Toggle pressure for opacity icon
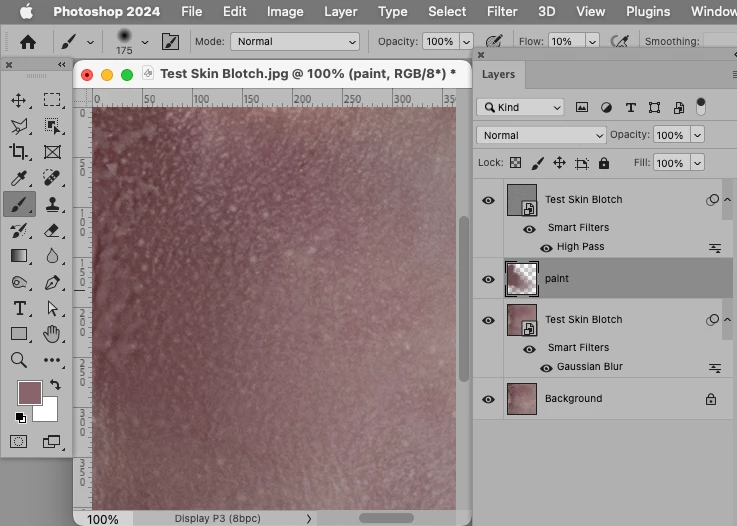 point(494,41)
